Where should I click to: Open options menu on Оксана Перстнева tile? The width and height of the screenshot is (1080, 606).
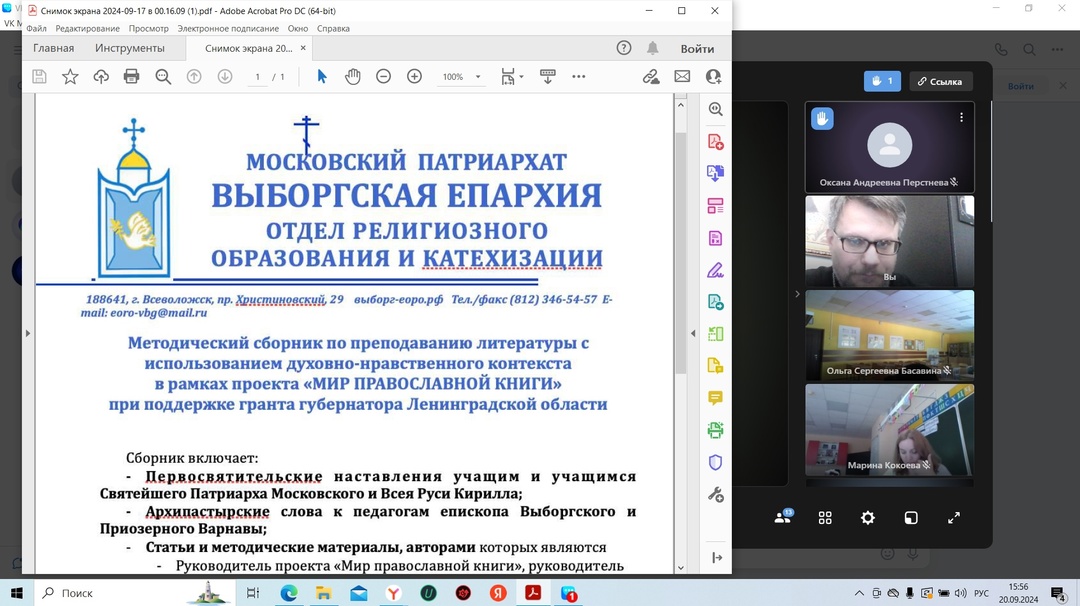point(962,118)
